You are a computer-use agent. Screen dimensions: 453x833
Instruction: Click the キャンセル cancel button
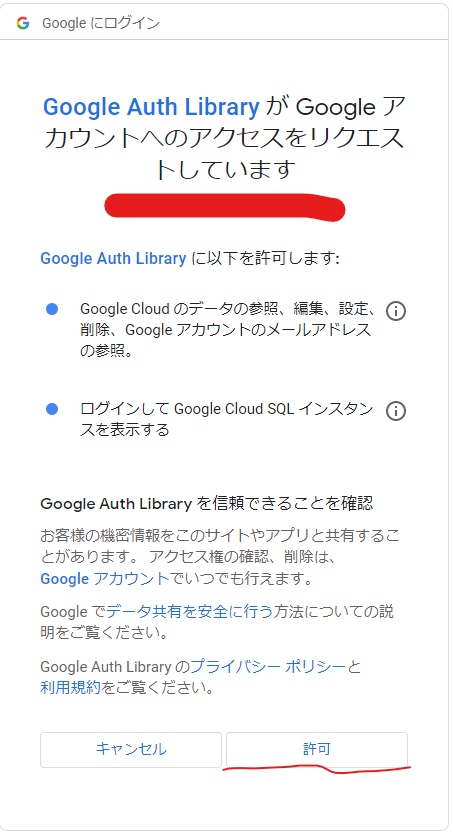point(131,749)
